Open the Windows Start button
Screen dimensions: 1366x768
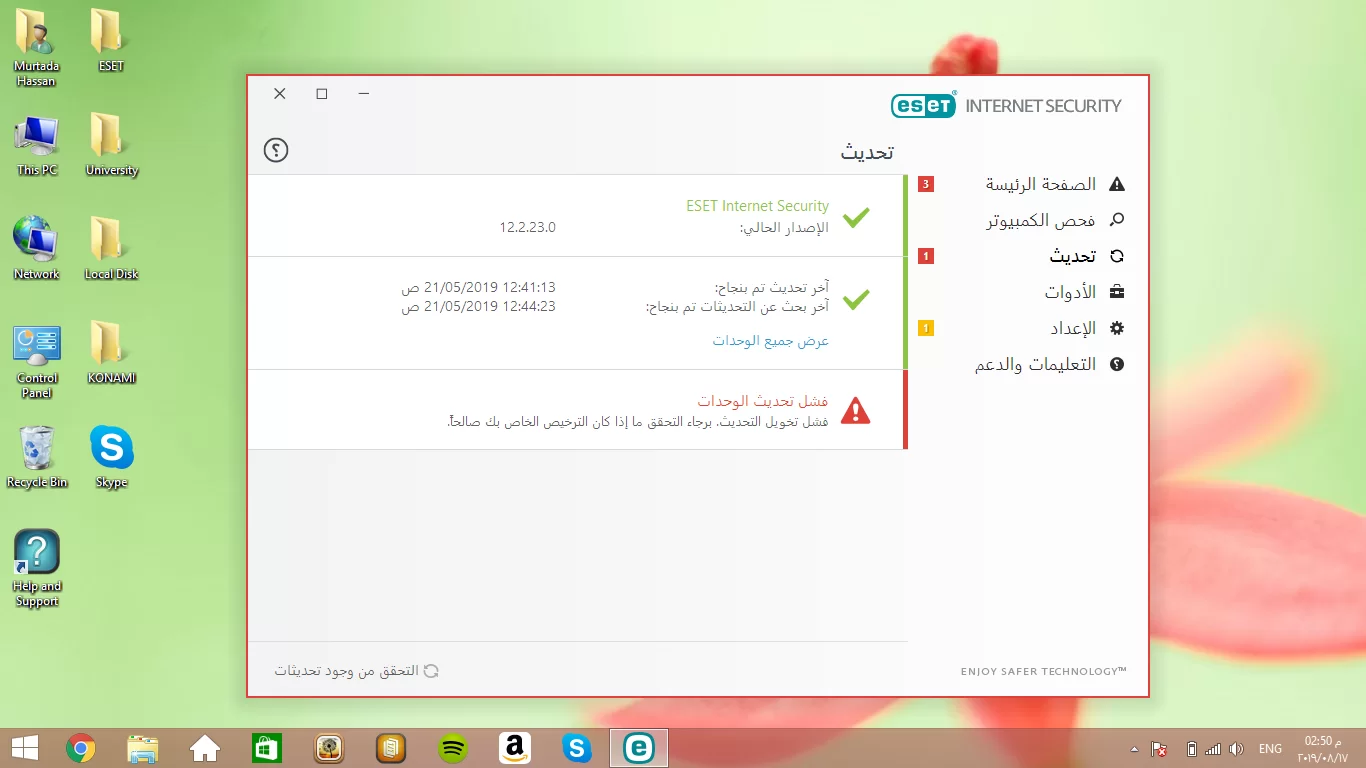pos(24,748)
